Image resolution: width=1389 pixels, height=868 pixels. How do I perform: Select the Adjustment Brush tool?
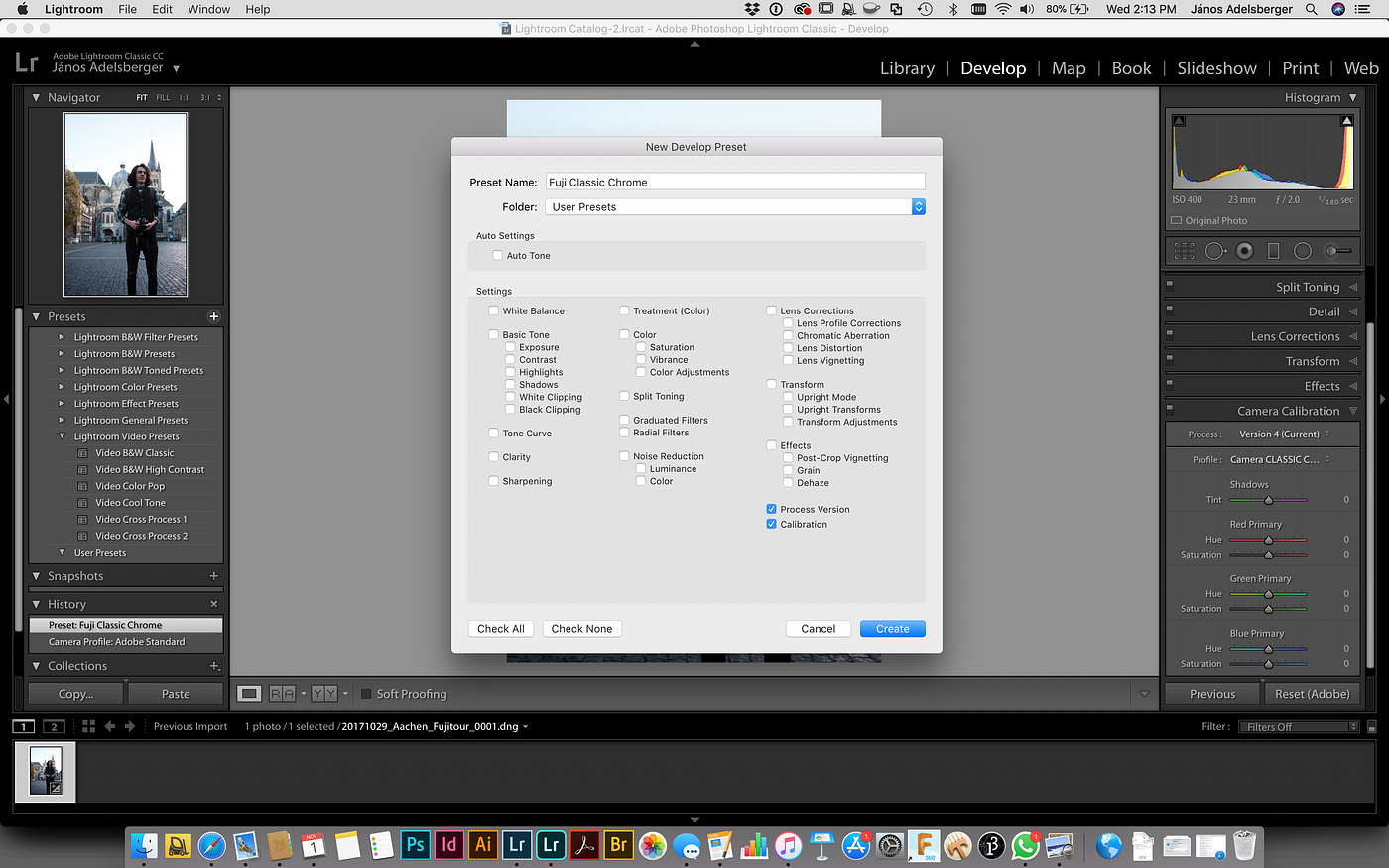[x=1339, y=251]
